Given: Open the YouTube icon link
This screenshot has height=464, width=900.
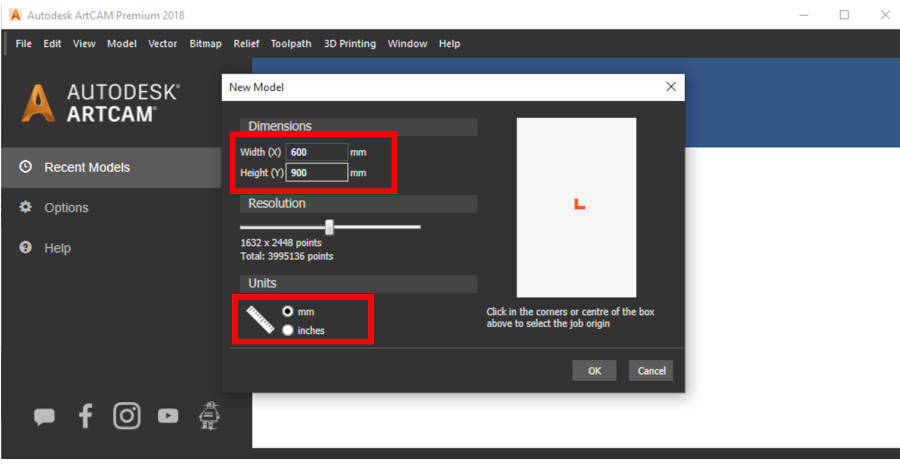Looking at the screenshot, I should pyautogui.click(x=168, y=416).
